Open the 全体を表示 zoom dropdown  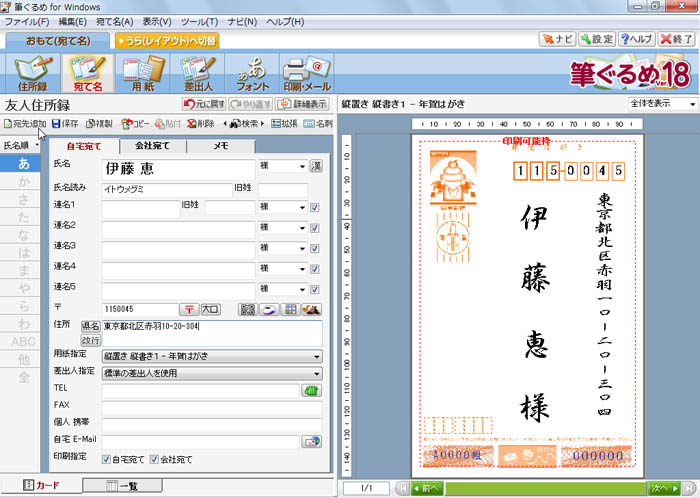pos(662,104)
